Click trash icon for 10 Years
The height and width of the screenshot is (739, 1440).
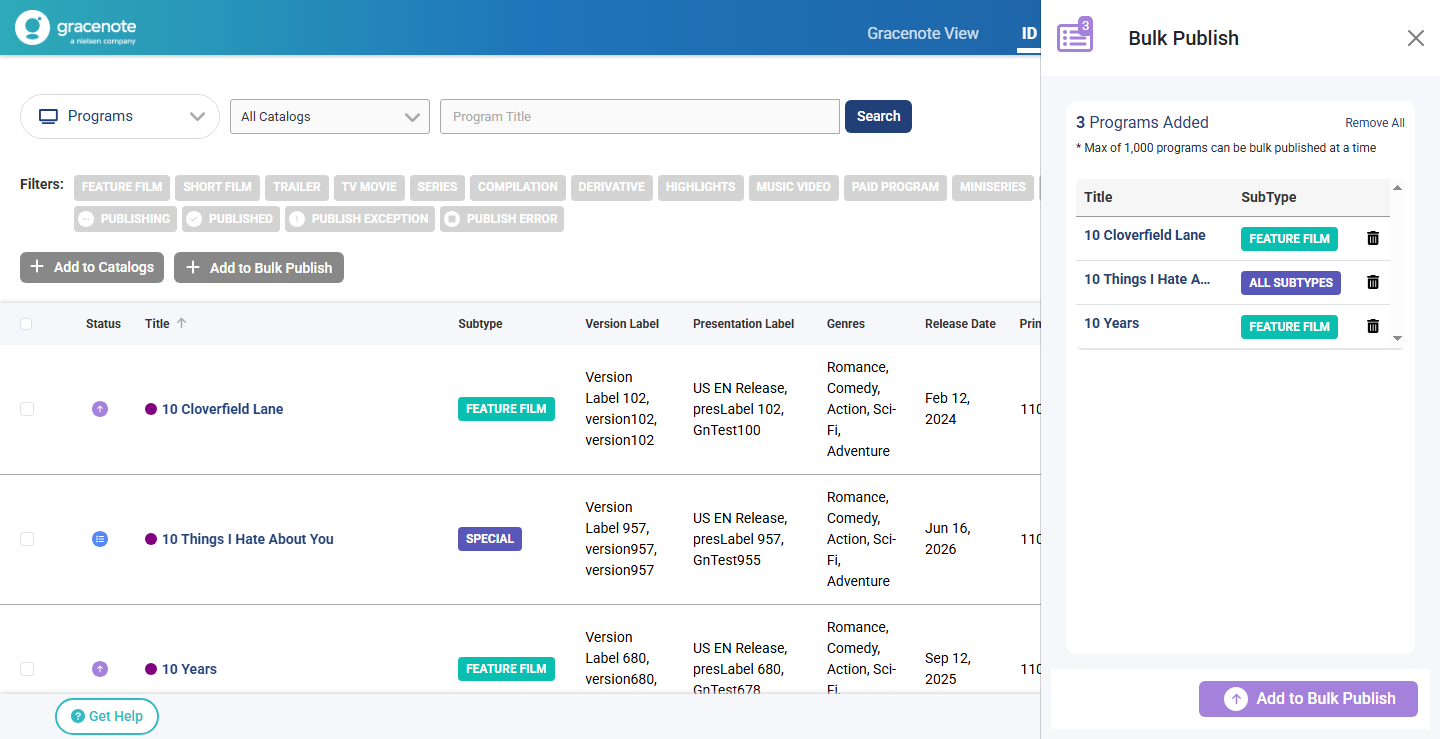[1373, 326]
